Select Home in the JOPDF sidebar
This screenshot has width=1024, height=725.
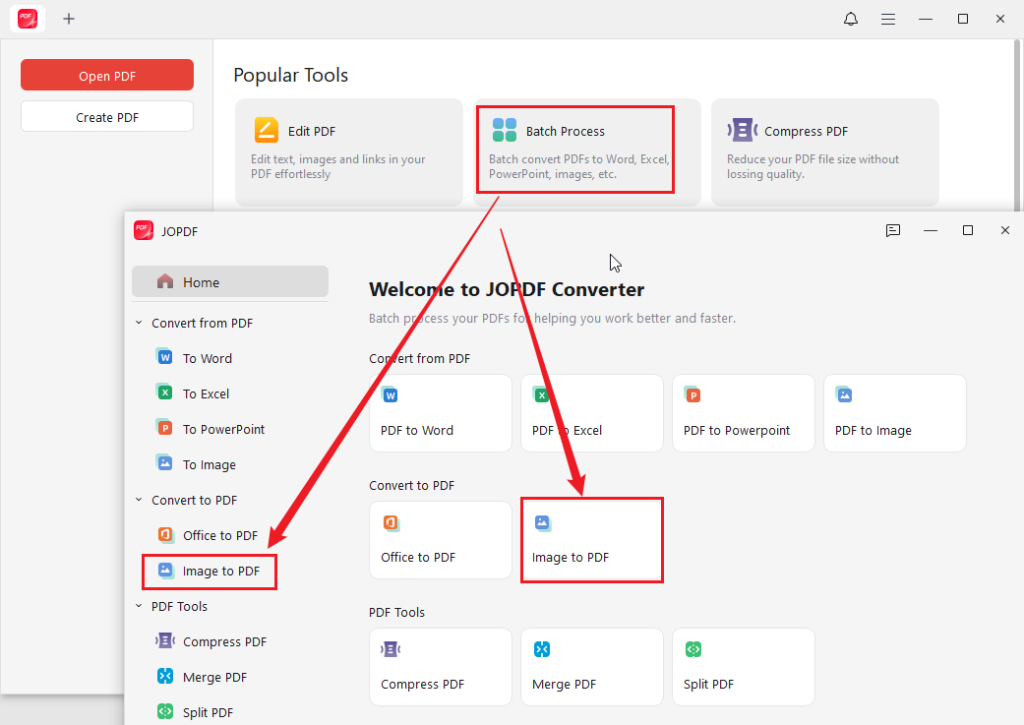pyautogui.click(x=230, y=282)
